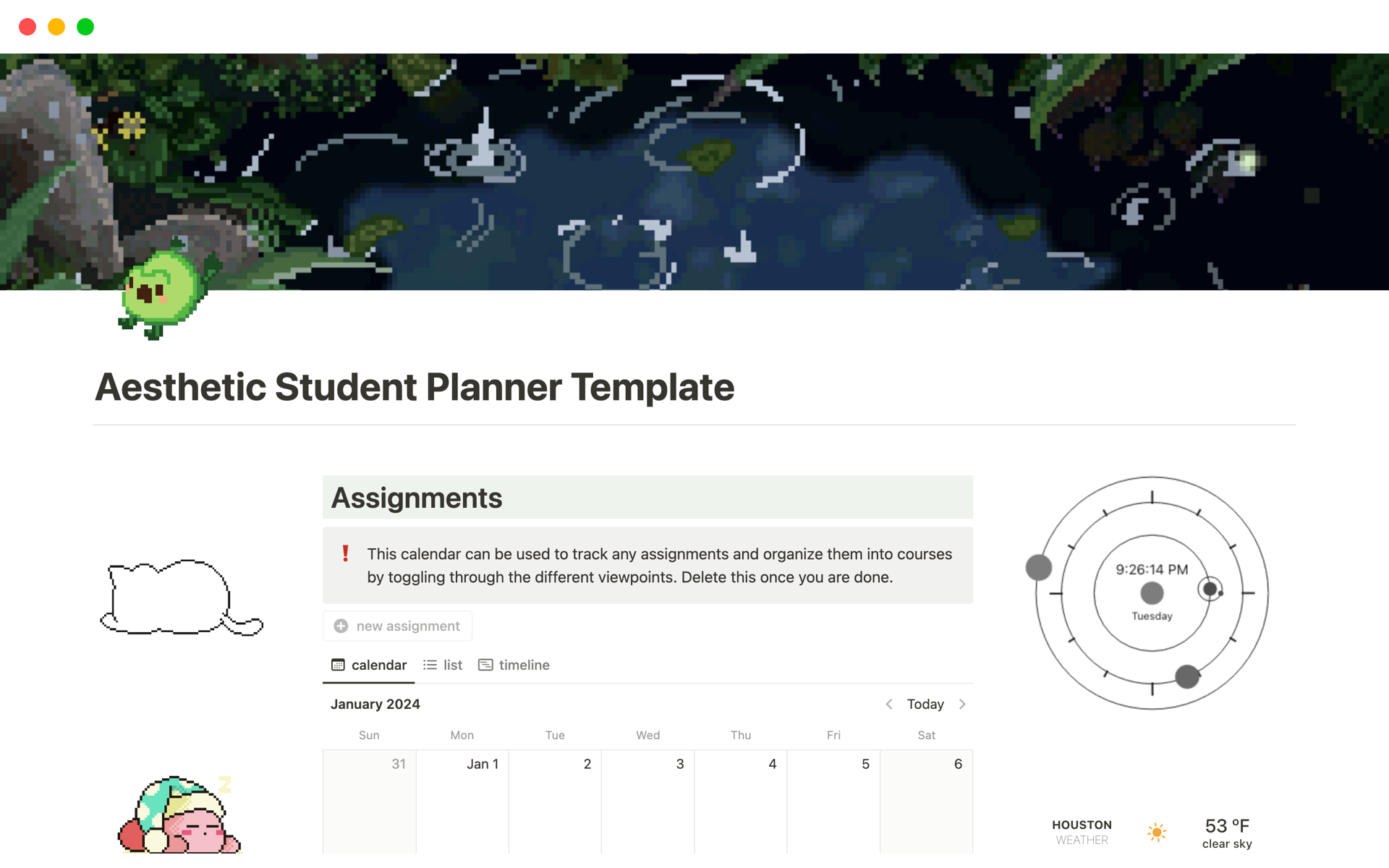Click the red exclamation icon in the callout
Screen dimensions: 1389x868
[x=346, y=555]
